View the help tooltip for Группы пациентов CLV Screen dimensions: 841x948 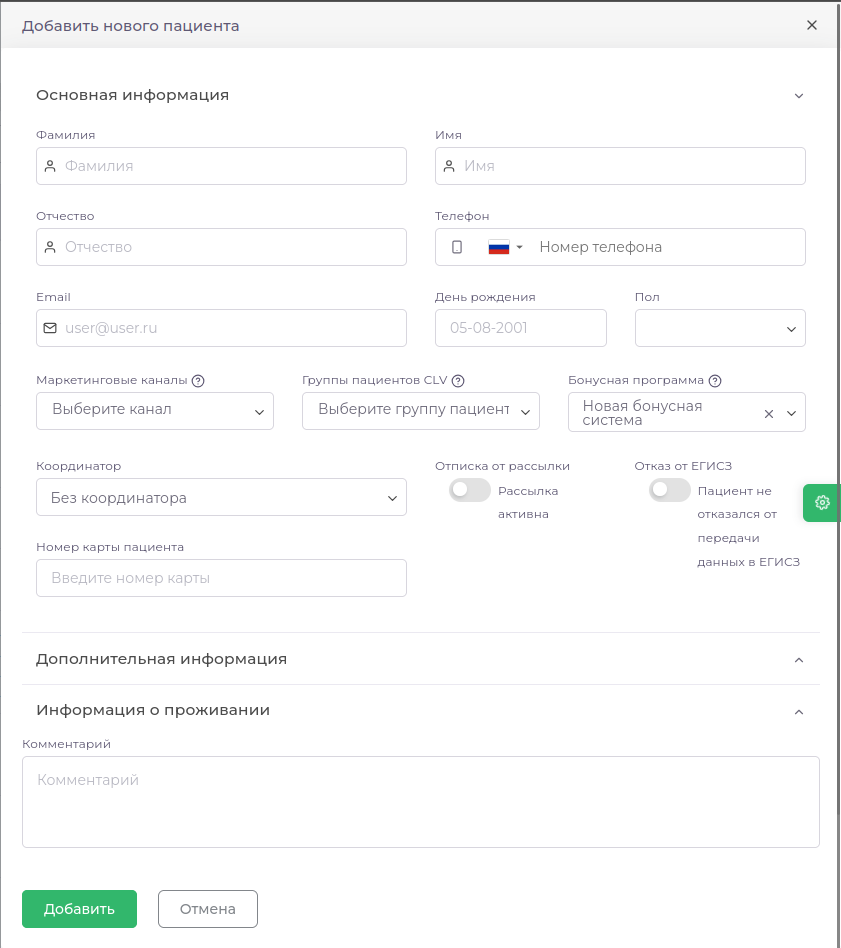pos(458,380)
